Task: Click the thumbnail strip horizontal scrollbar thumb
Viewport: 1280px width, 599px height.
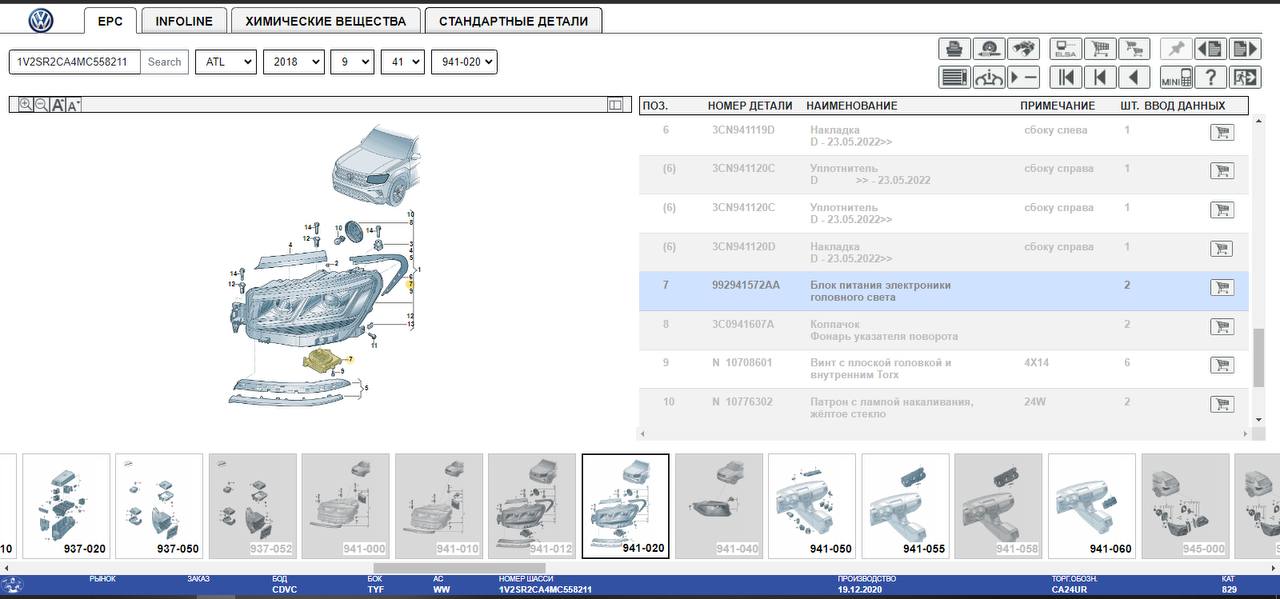Action: (459, 568)
